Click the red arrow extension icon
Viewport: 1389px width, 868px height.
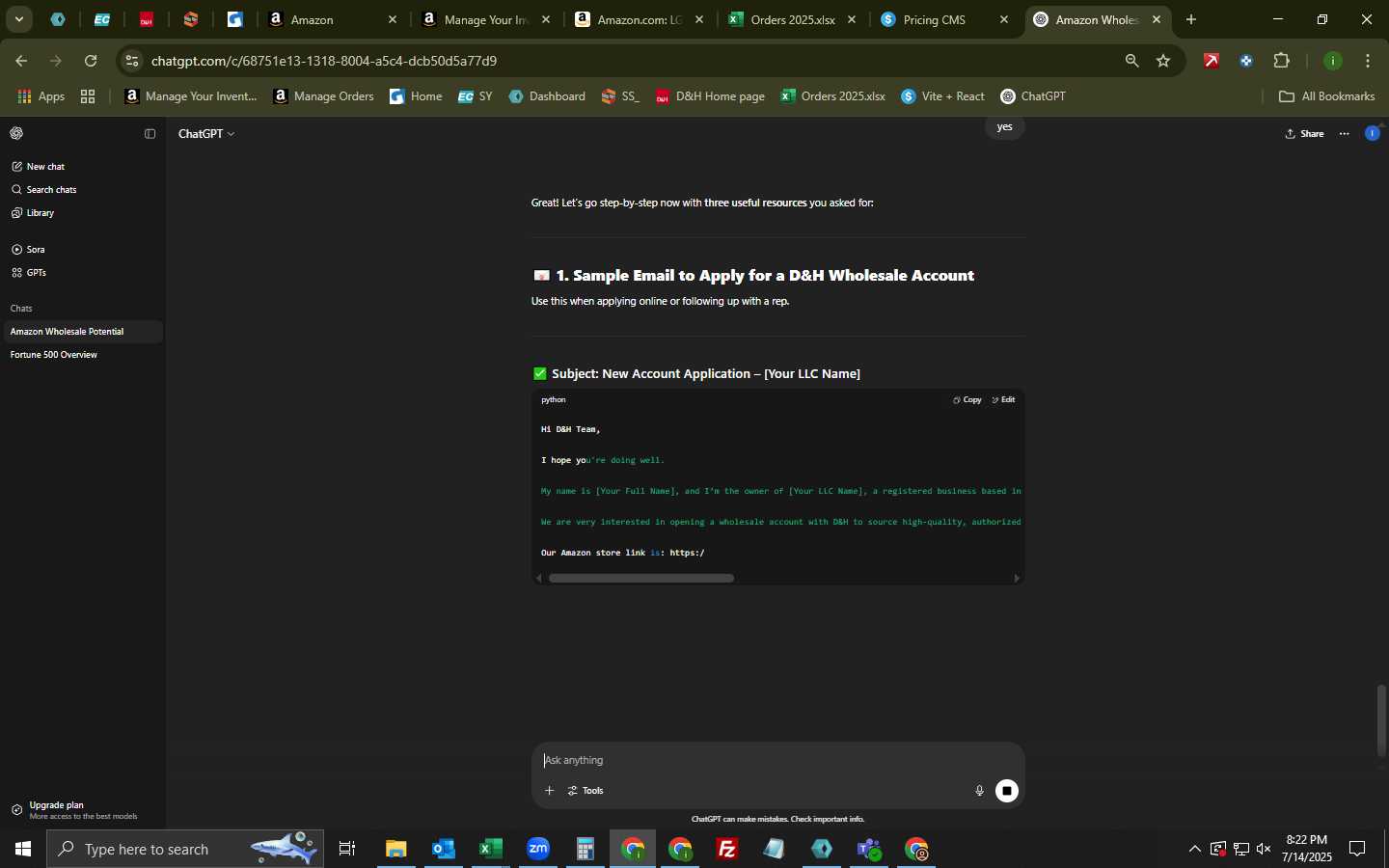1212,61
